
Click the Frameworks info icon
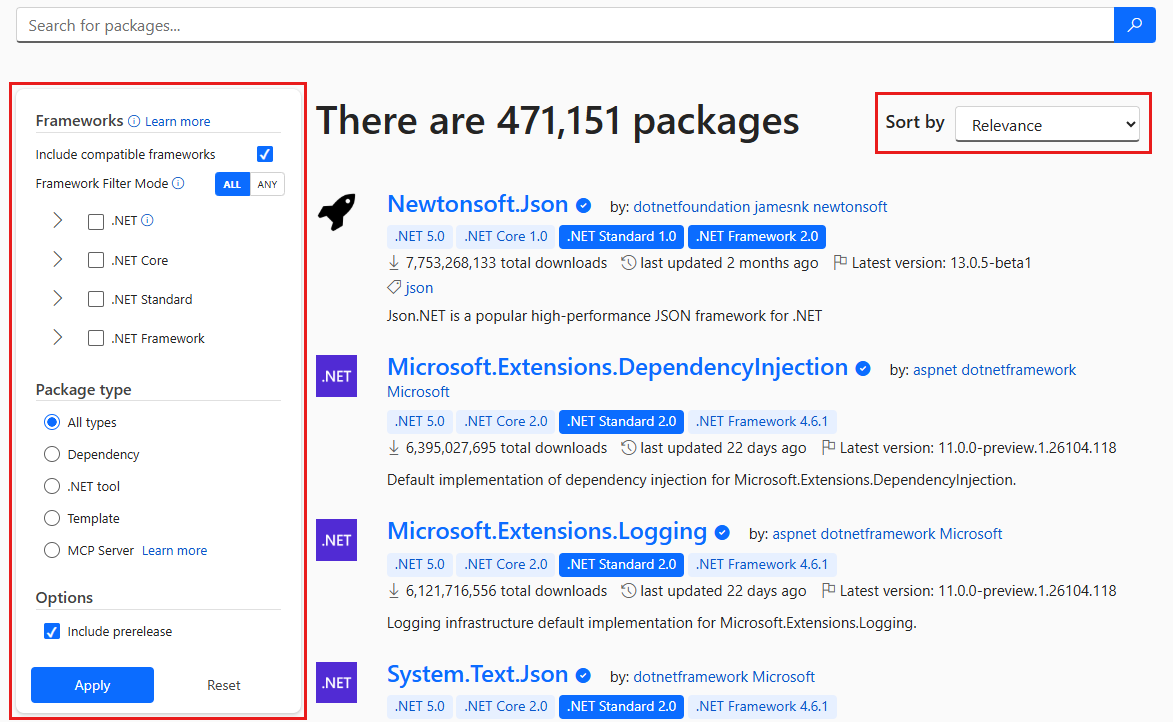(134, 121)
